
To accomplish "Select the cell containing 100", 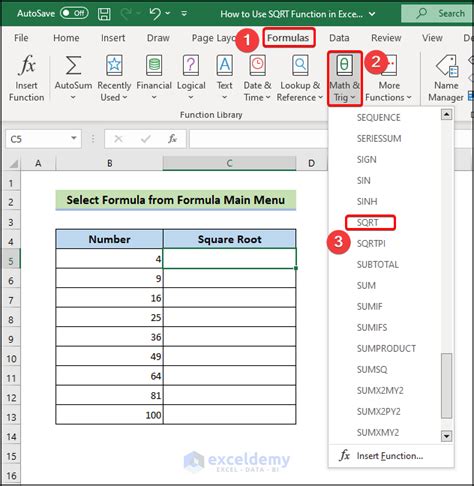I will [x=109, y=415].
